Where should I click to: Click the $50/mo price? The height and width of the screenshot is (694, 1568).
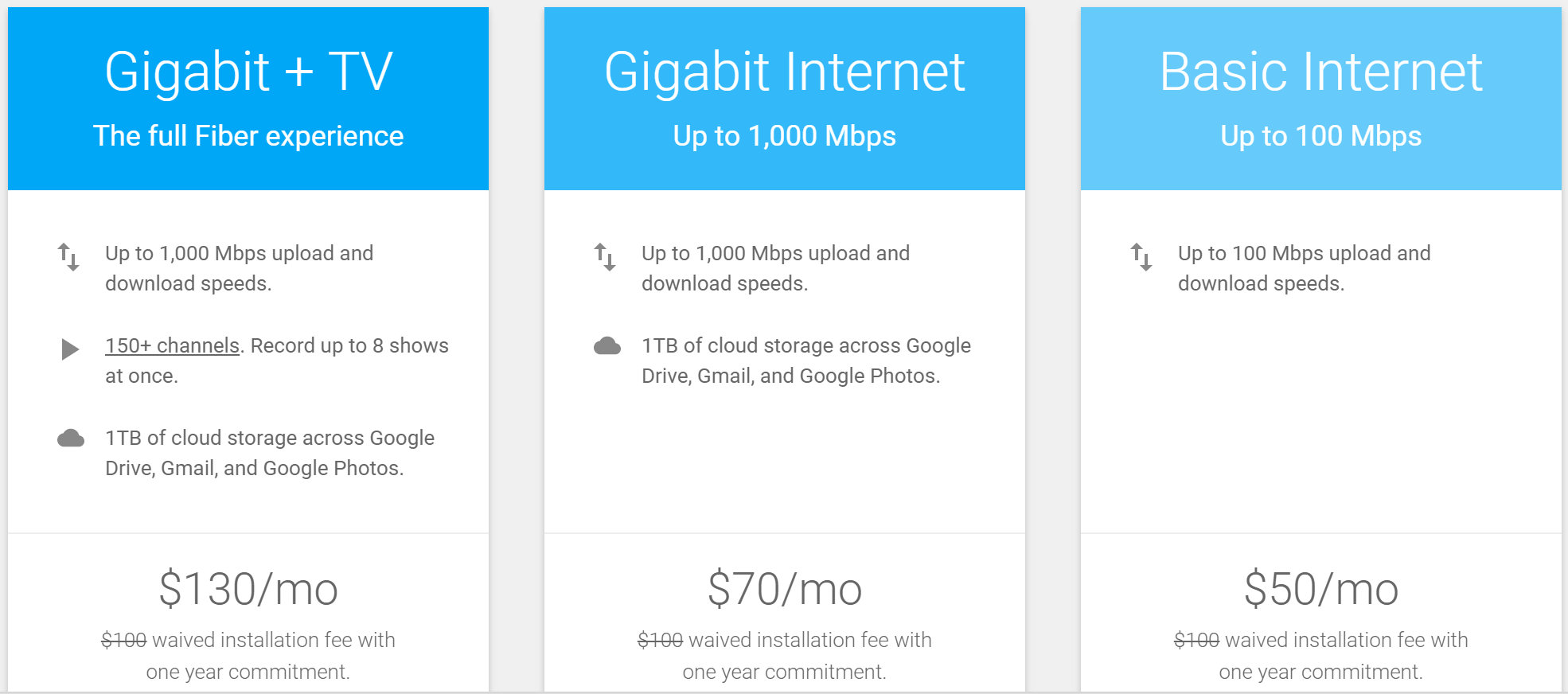pyautogui.click(x=1320, y=589)
